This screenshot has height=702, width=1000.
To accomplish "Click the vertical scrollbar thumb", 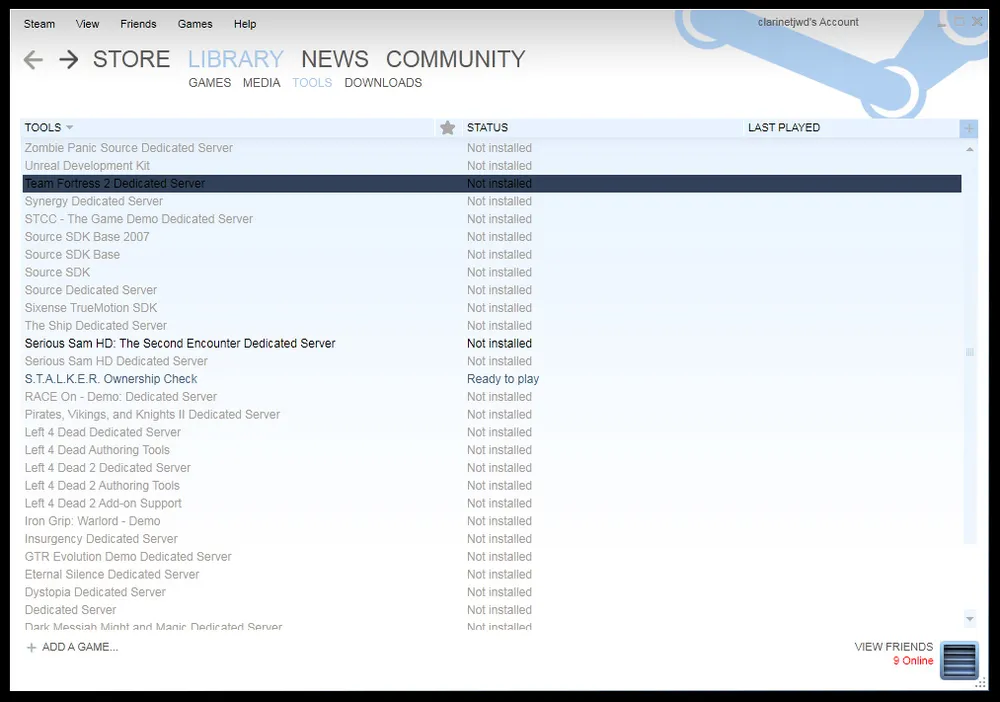I will pyautogui.click(x=969, y=352).
